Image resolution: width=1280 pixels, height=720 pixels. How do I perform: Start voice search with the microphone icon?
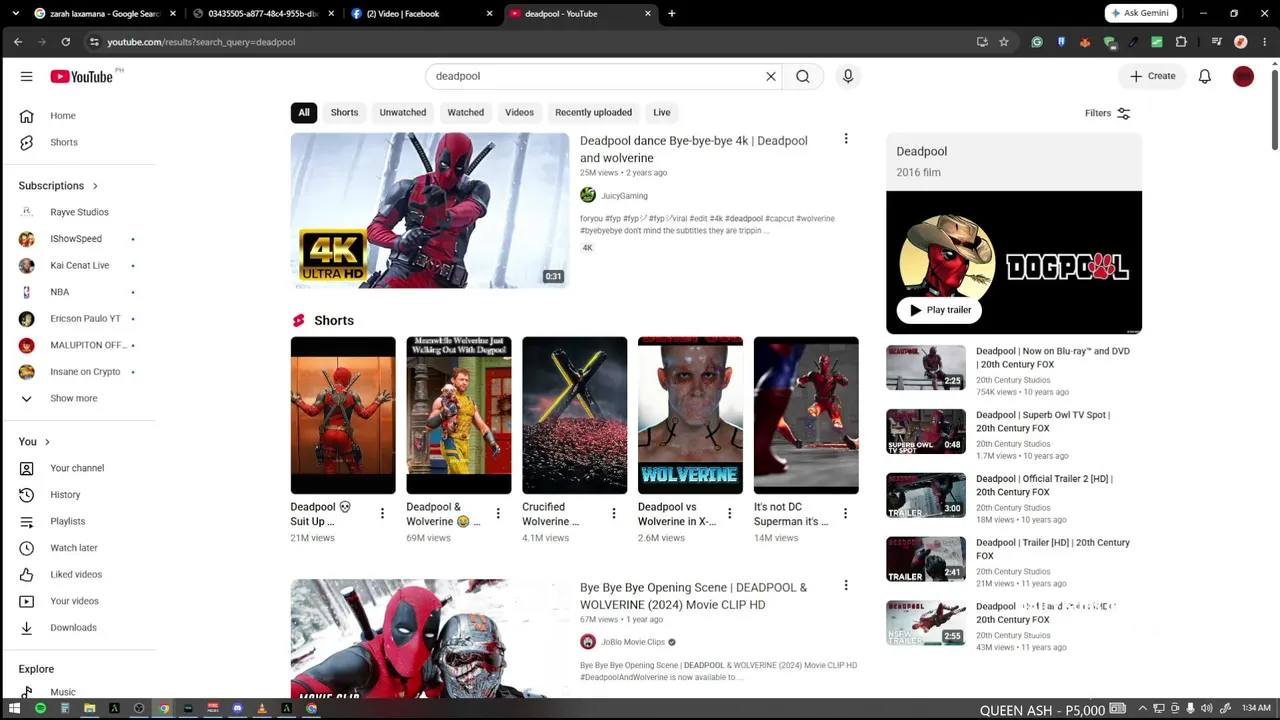click(848, 76)
